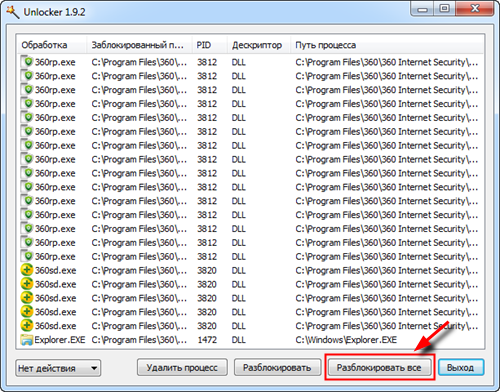The image size is (500, 392).
Task: Click the shield icon of the topmost 360rp.exe row
Action: click(27, 62)
